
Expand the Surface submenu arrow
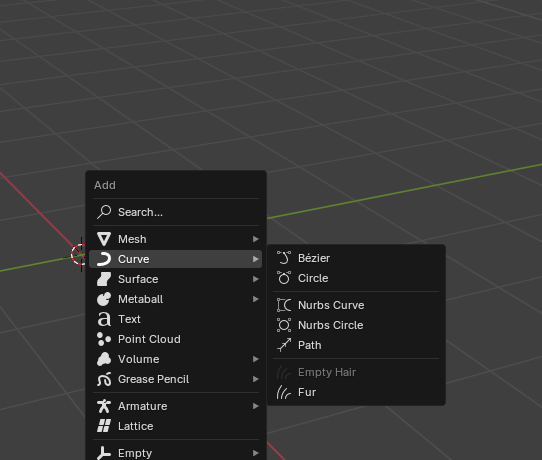[255, 279]
